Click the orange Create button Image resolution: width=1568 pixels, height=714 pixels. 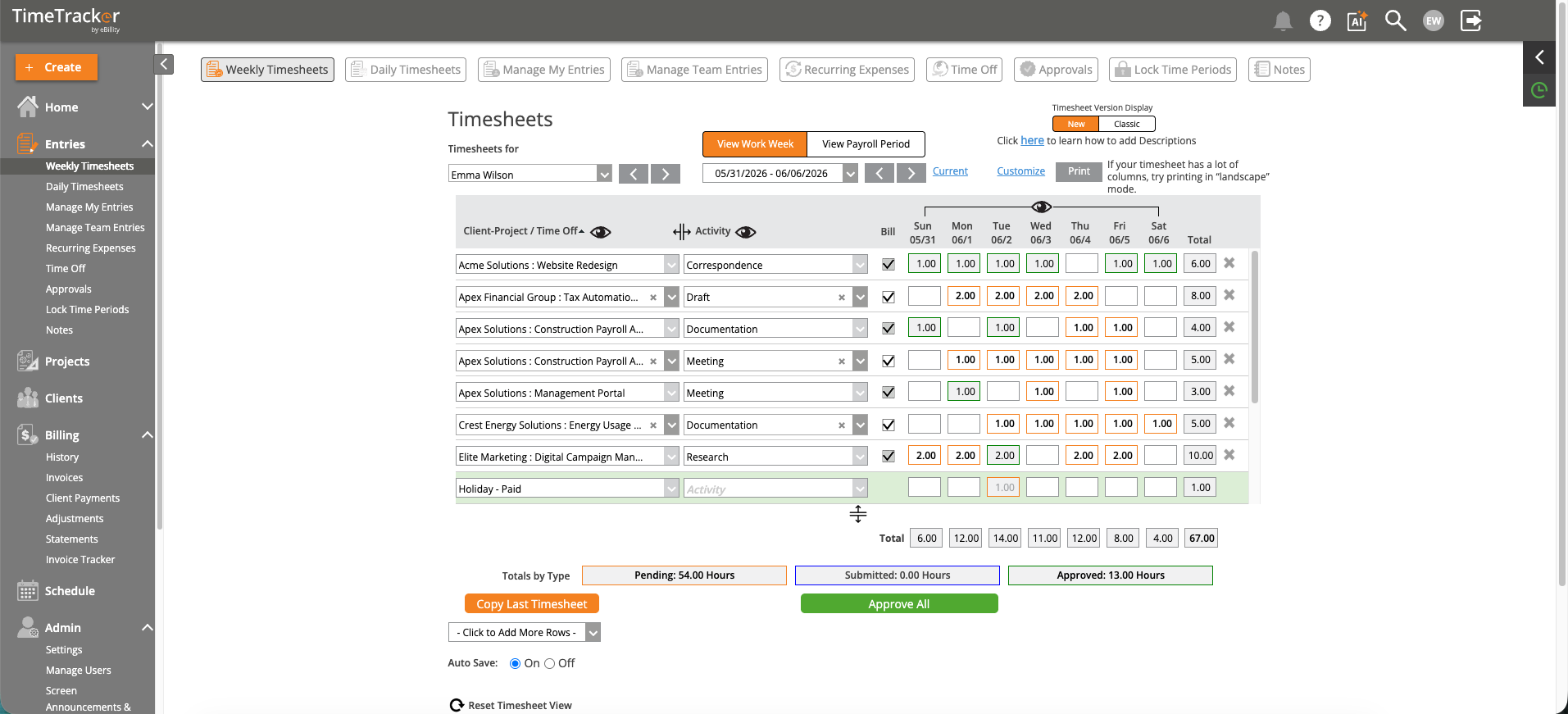click(56, 67)
